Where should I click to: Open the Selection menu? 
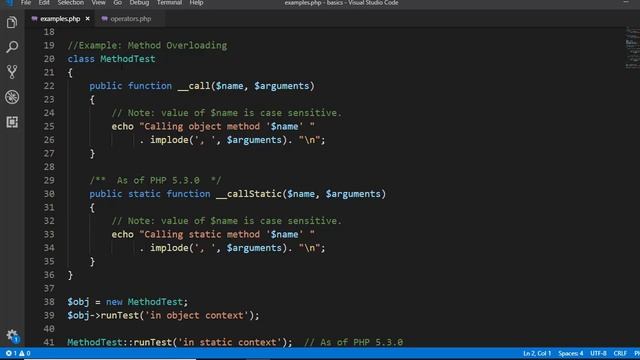(x=71, y=3)
